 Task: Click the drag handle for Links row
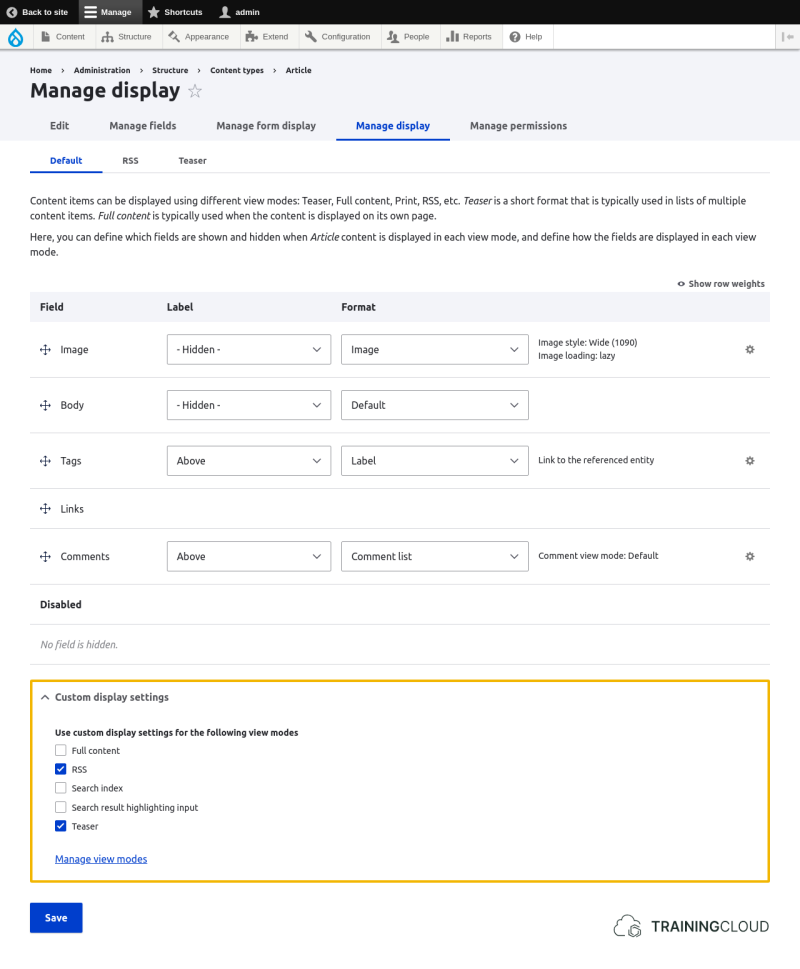click(x=45, y=509)
